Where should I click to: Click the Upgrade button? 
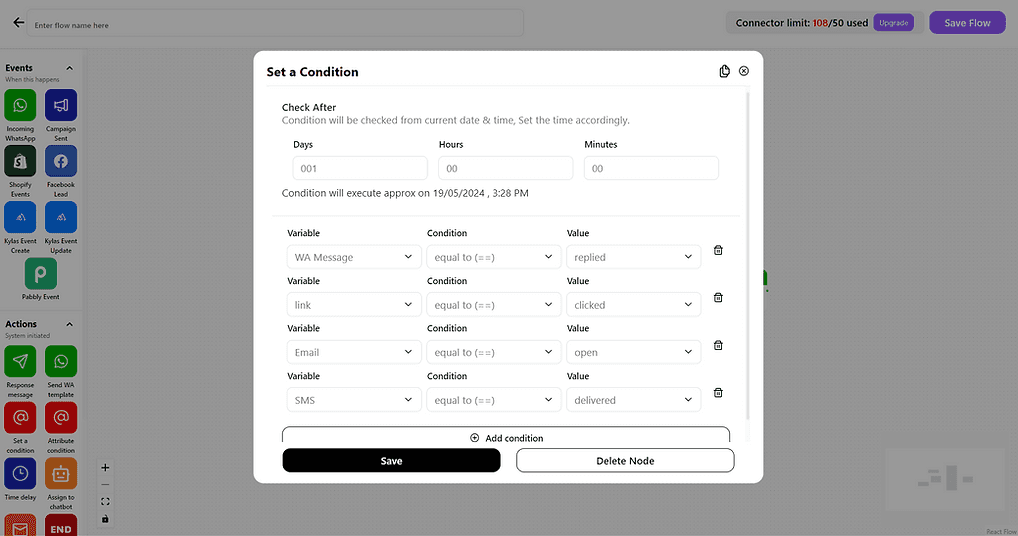pyautogui.click(x=893, y=23)
